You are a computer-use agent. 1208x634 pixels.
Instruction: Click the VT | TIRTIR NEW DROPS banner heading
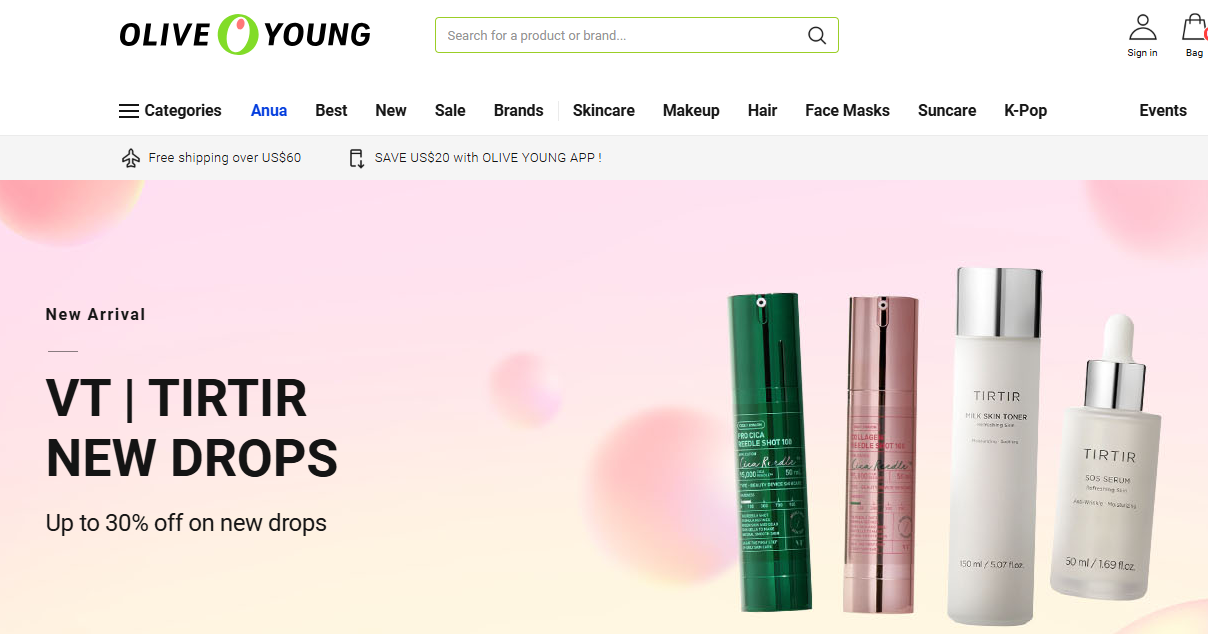(x=192, y=428)
